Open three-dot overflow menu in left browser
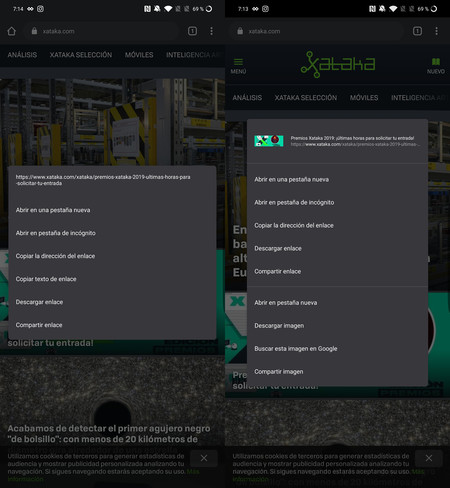The image size is (450, 488). 211,31
